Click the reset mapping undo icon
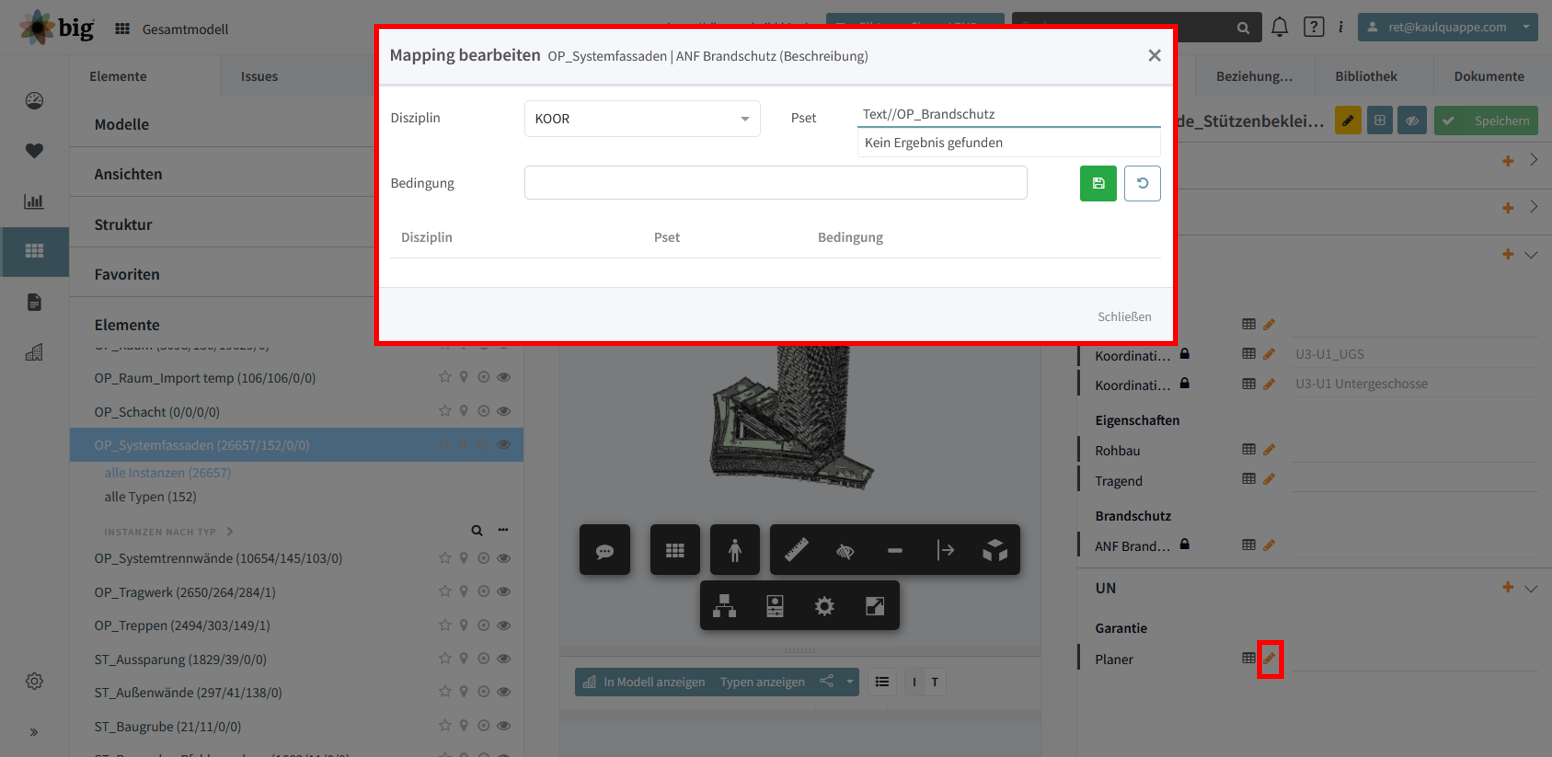1552x757 pixels. click(x=1142, y=183)
